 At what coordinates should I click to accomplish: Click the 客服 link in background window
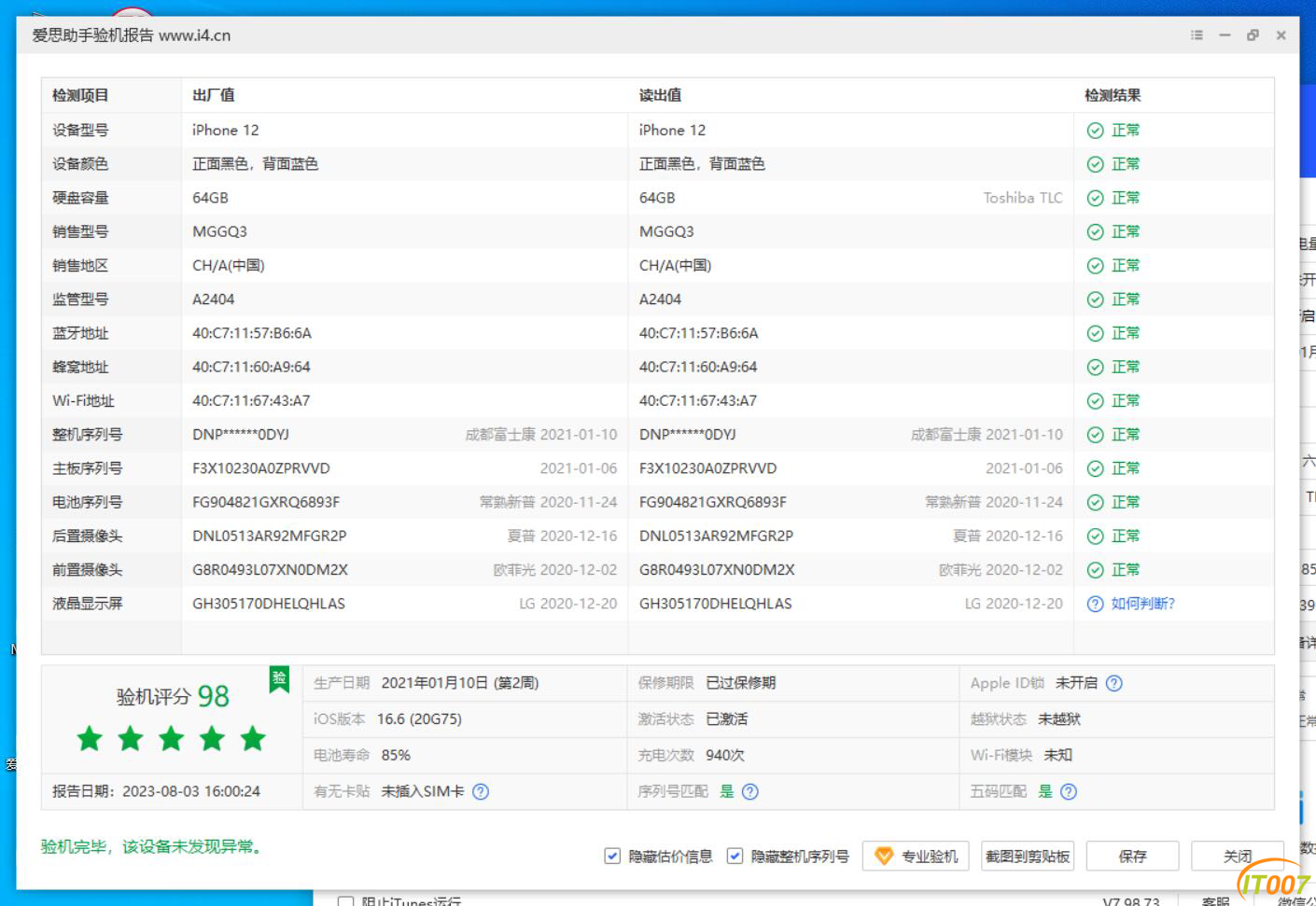click(1215, 901)
